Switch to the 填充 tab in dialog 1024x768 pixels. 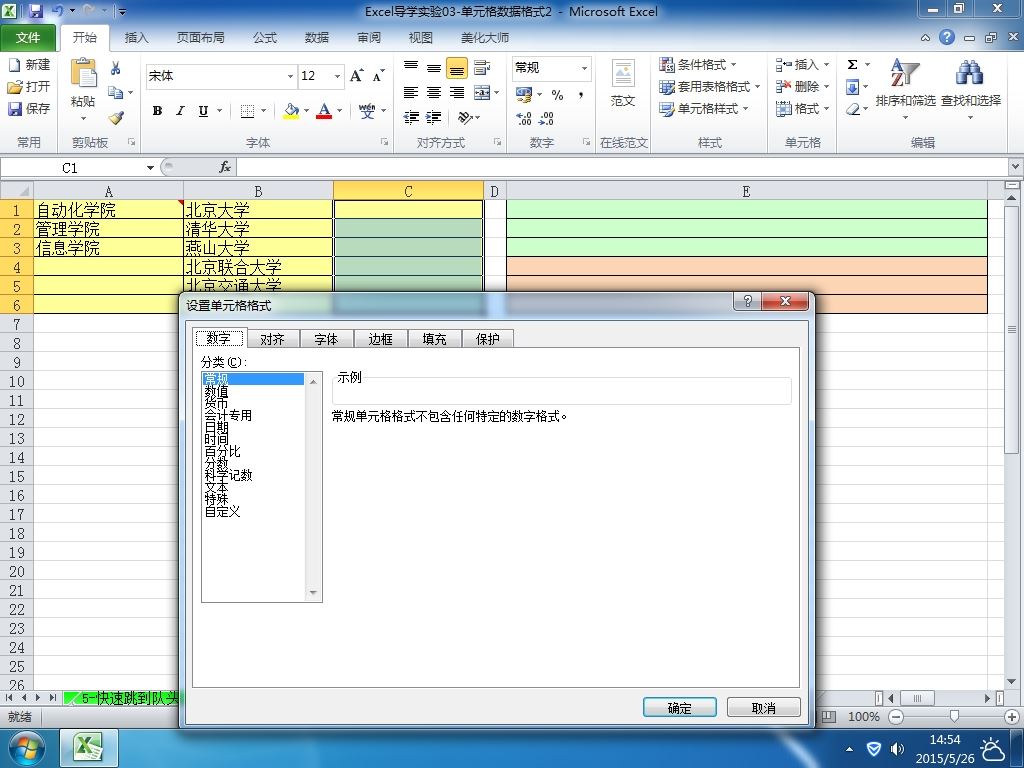pyautogui.click(x=434, y=339)
